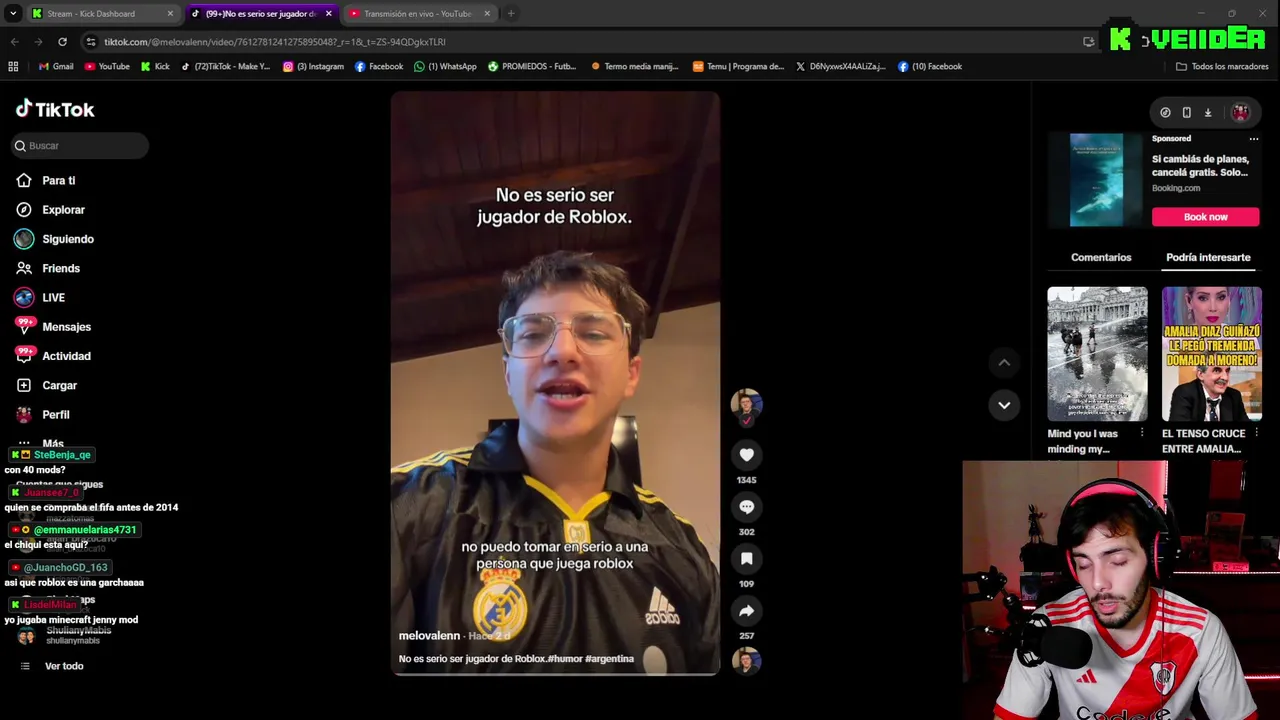
Task: Reload the page in browser
Action: tap(62, 42)
